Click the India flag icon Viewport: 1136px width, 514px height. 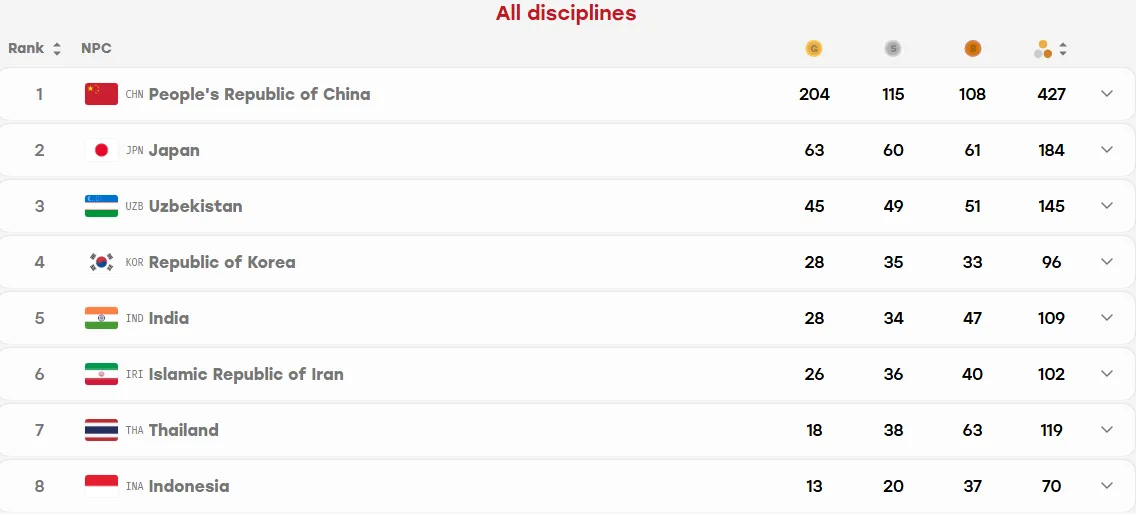point(101,318)
